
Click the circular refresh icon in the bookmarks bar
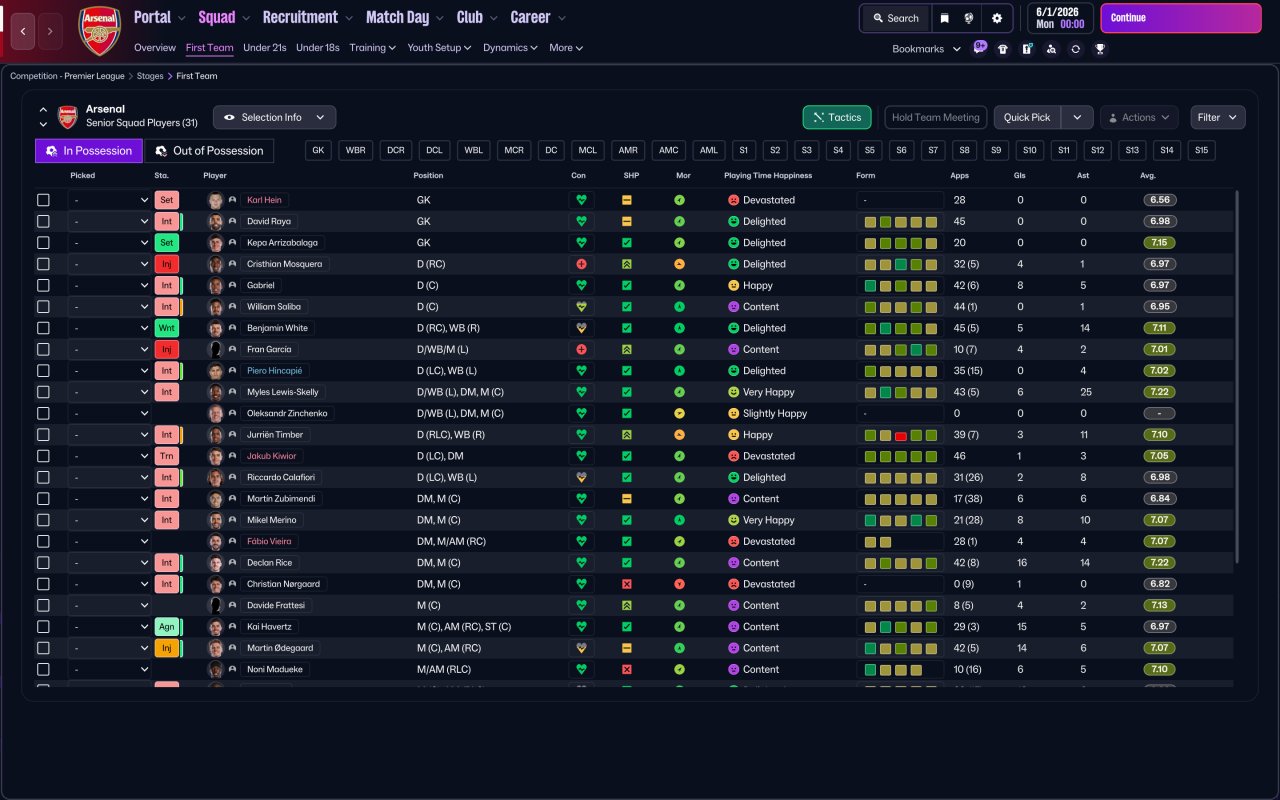click(1075, 49)
